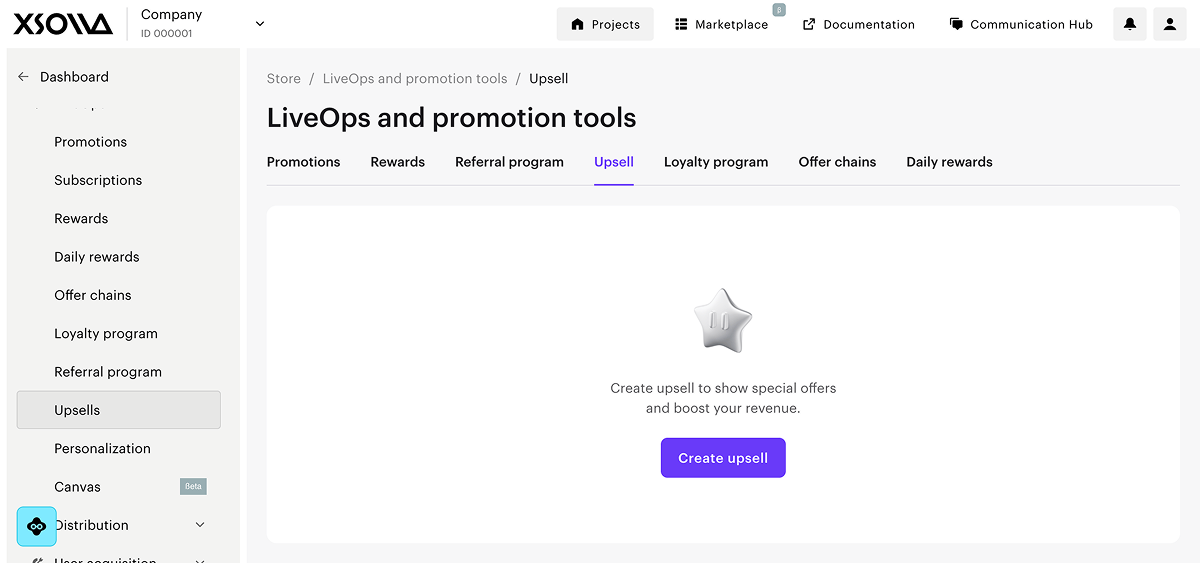Click the Xsolla logo
Viewport: 1200px width, 563px height.
[x=63, y=24]
